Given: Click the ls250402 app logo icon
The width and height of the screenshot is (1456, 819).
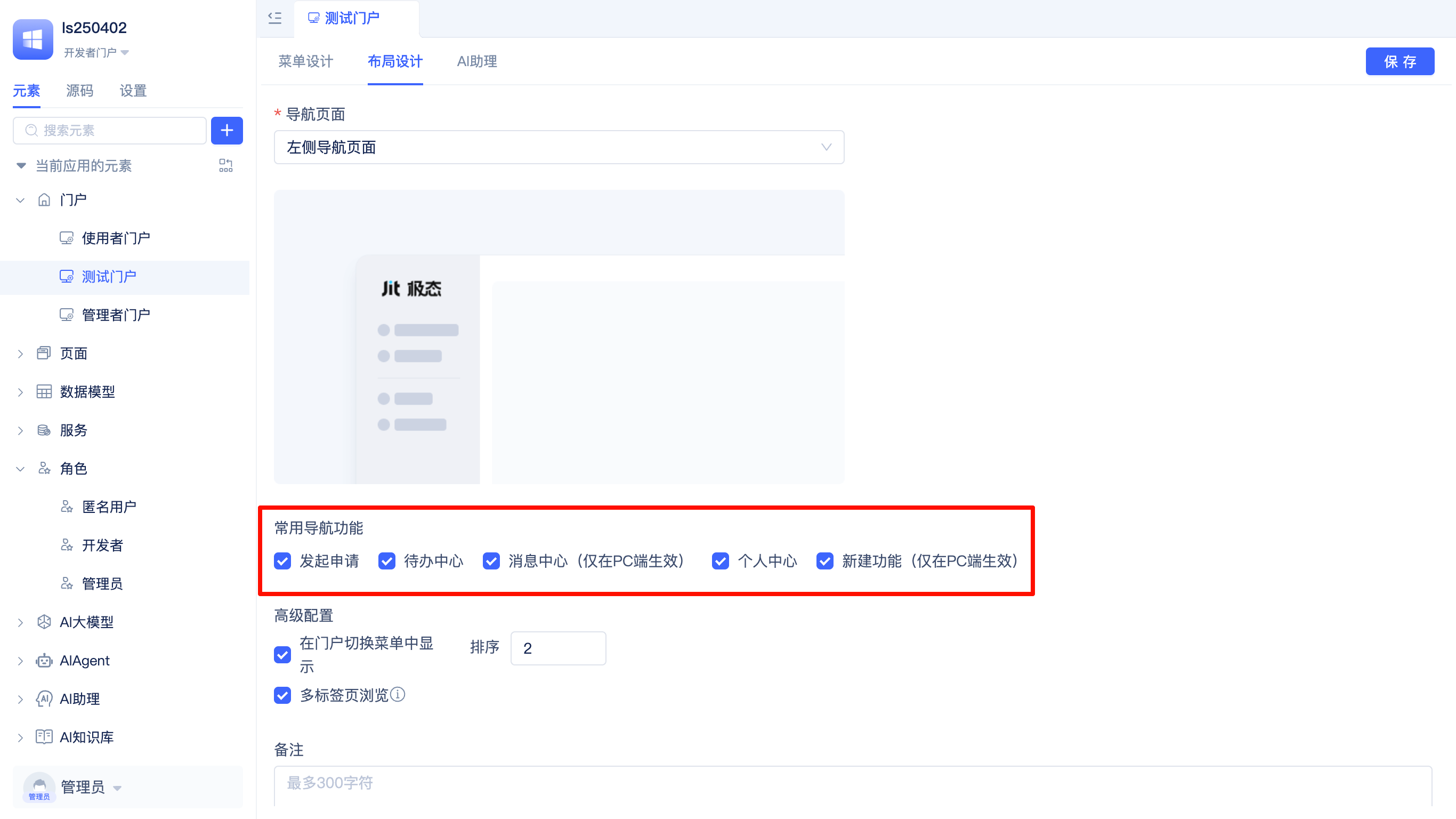Looking at the screenshot, I should pyautogui.click(x=33, y=39).
